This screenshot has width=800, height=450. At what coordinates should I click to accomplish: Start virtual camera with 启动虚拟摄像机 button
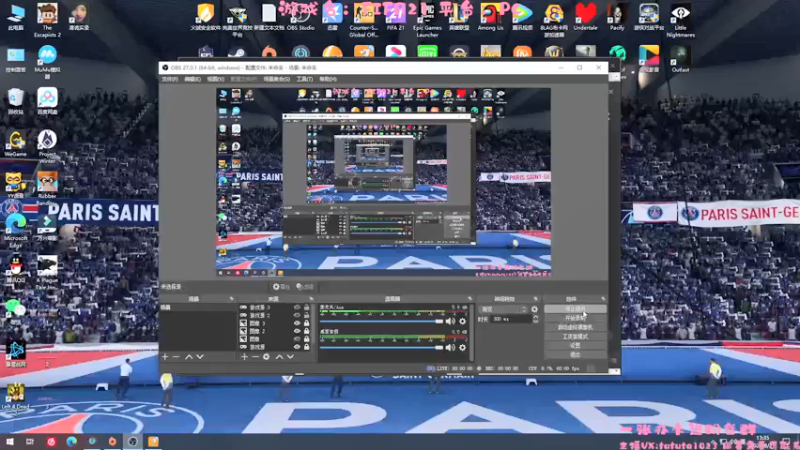click(575, 328)
